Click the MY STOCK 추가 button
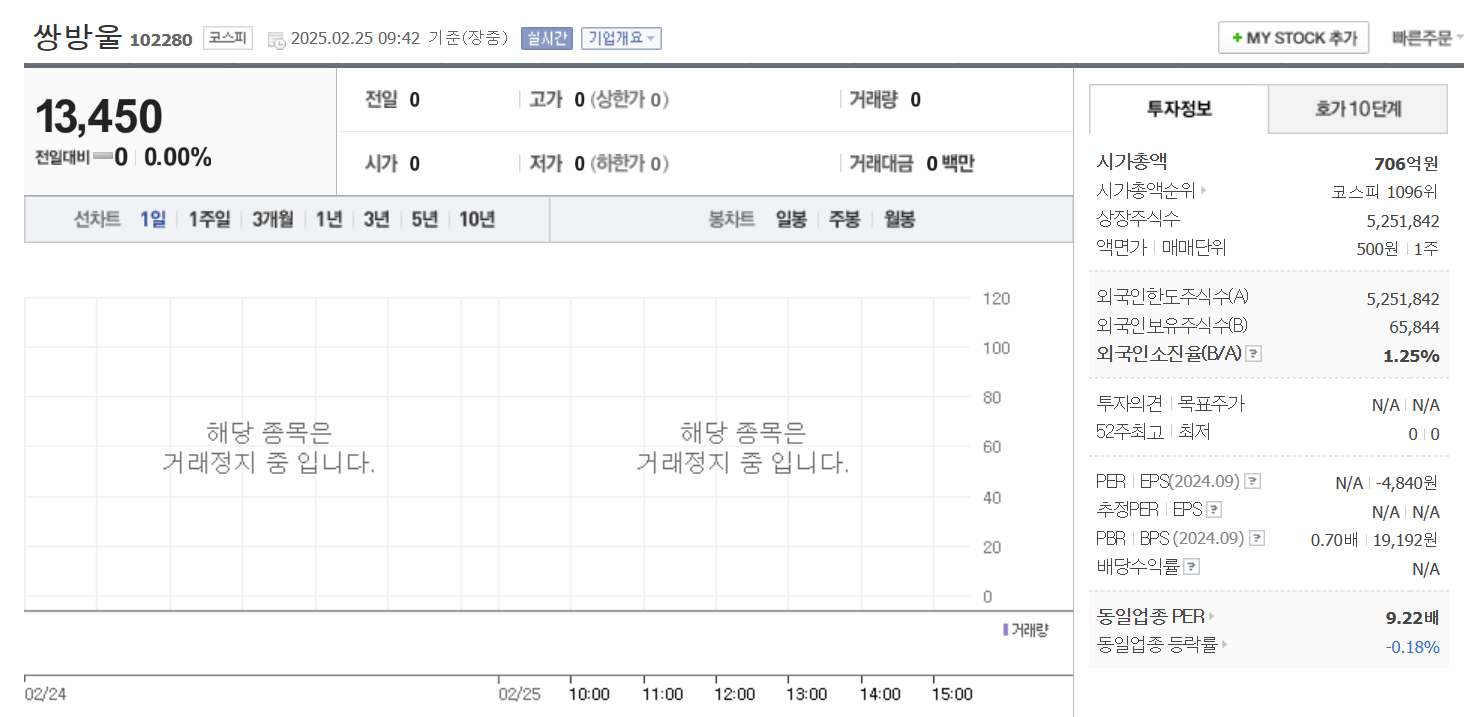This screenshot has height=717, width=1473. click(1293, 37)
